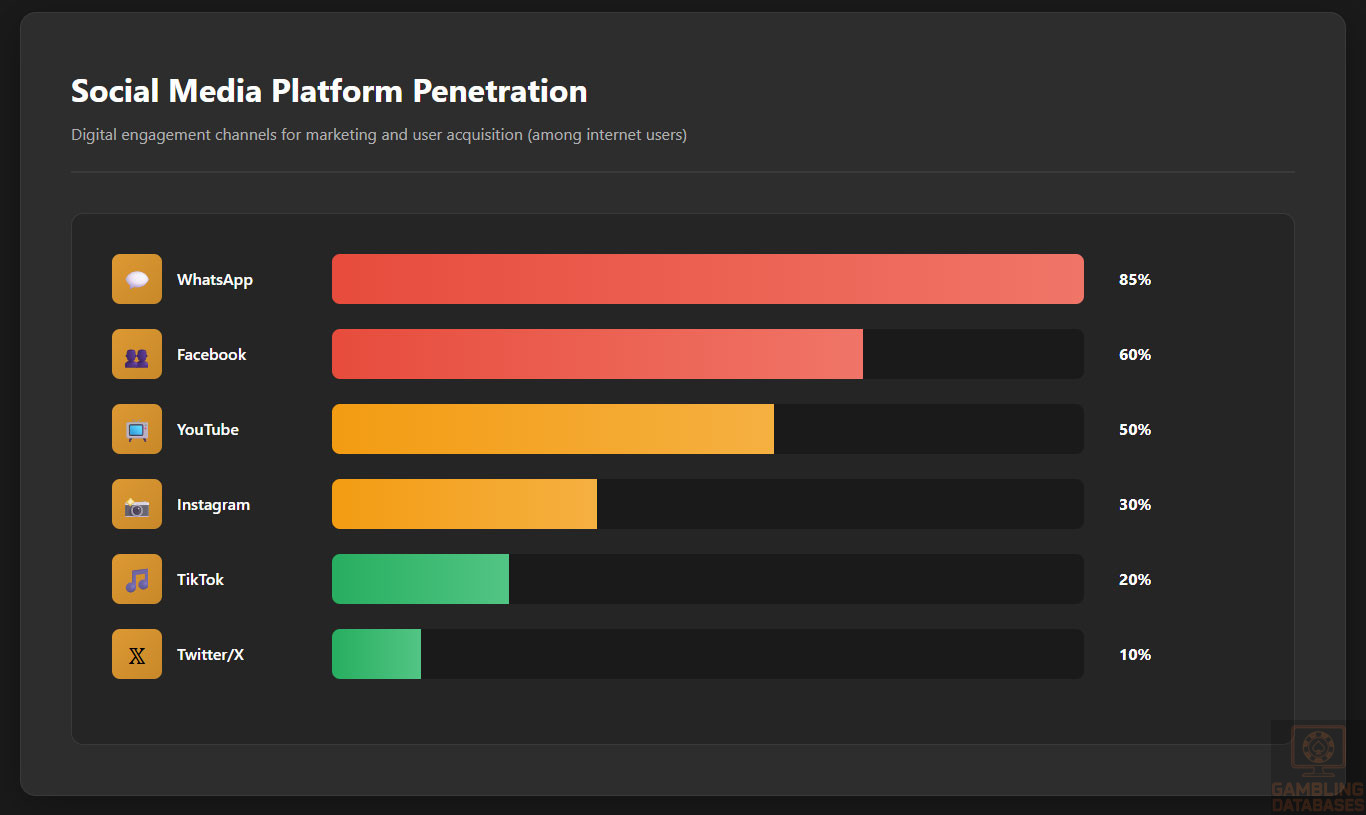Select the 10% Twitter/X value
Image resolution: width=1366 pixels, height=815 pixels.
(1135, 655)
